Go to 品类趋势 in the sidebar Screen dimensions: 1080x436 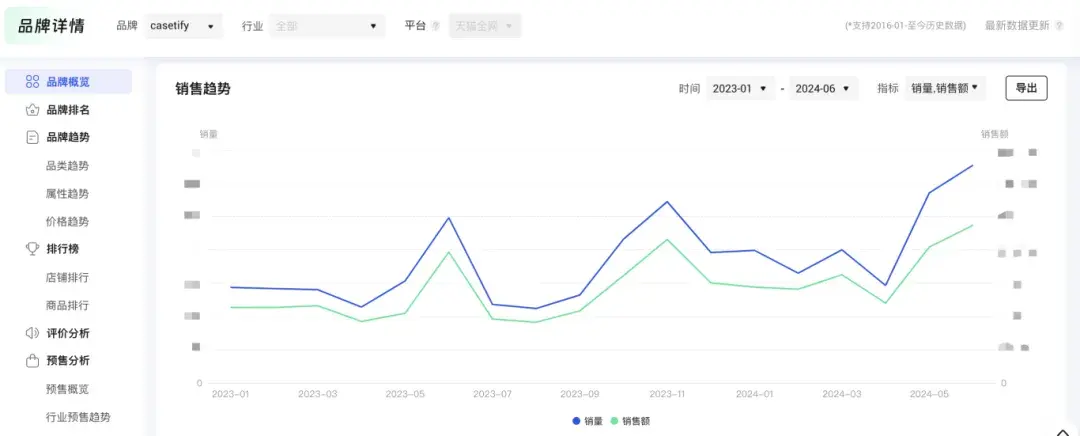pyautogui.click(x=67, y=166)
